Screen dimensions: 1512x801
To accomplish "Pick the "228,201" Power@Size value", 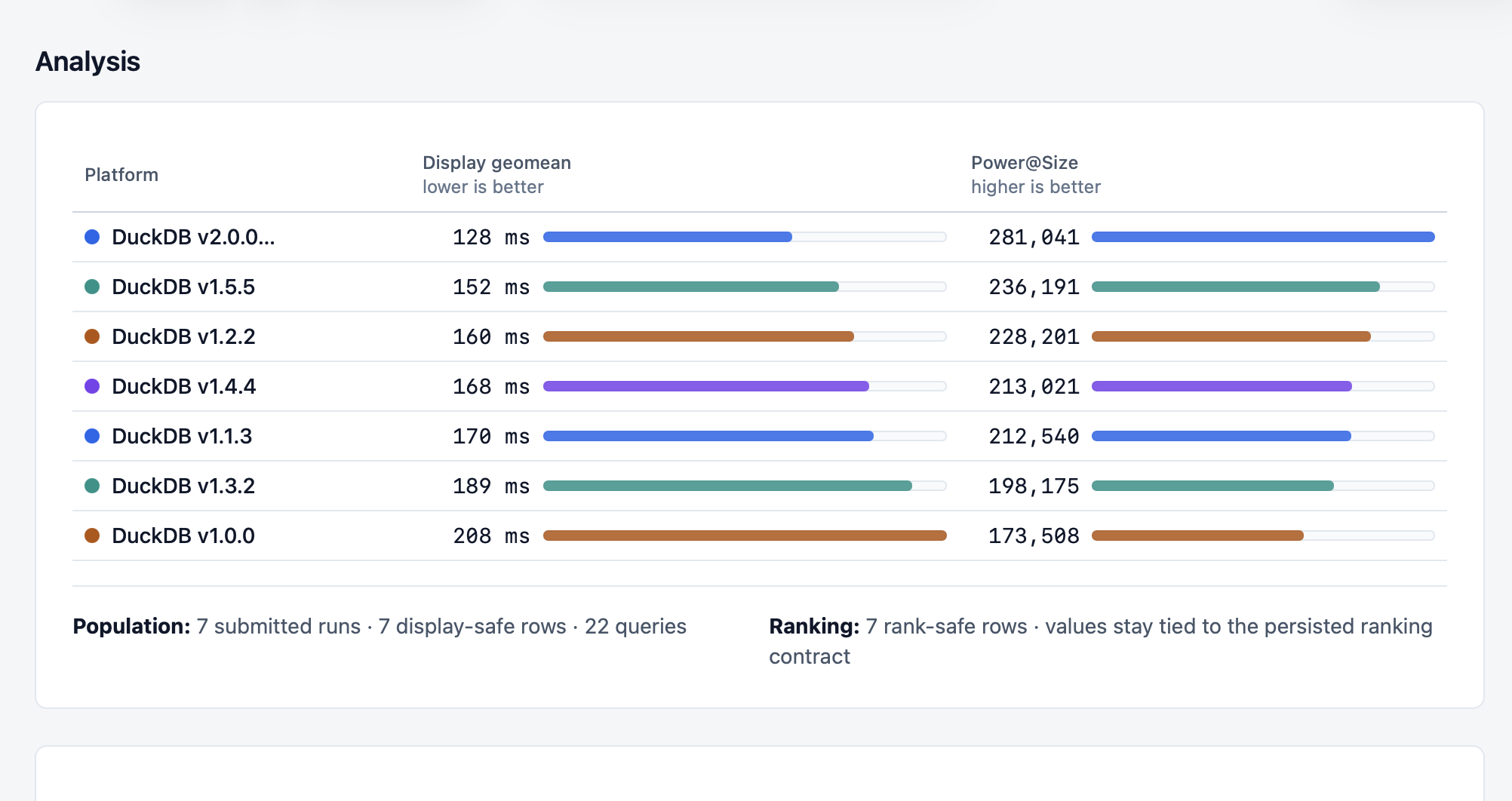I will (x=1034, y=336).
